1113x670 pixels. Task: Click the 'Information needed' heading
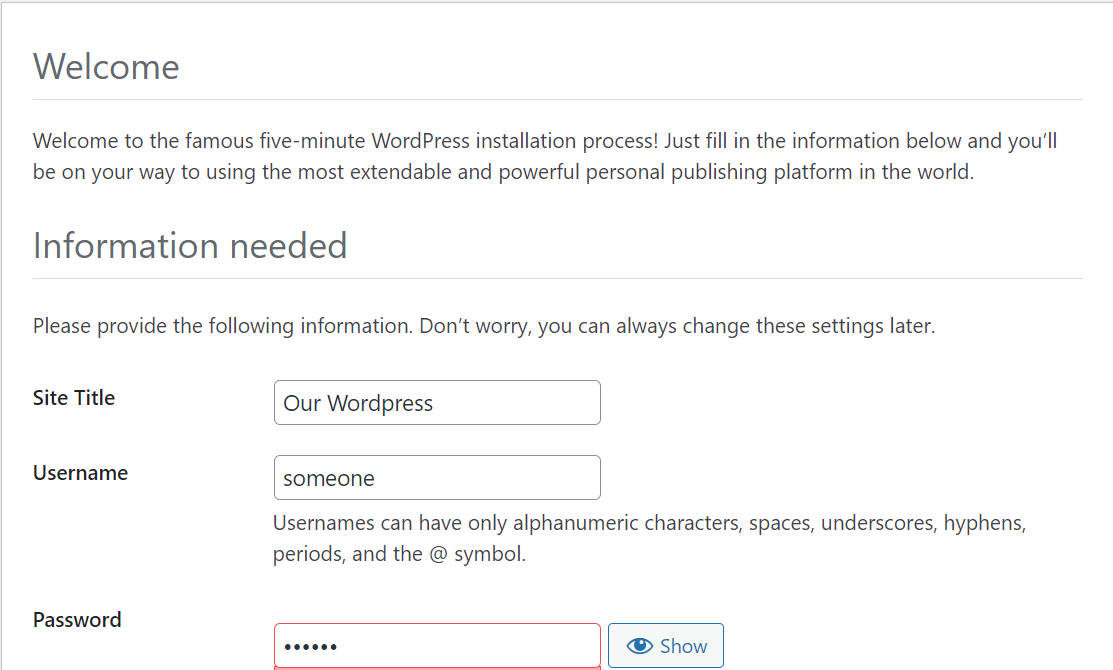pos(190,246)
